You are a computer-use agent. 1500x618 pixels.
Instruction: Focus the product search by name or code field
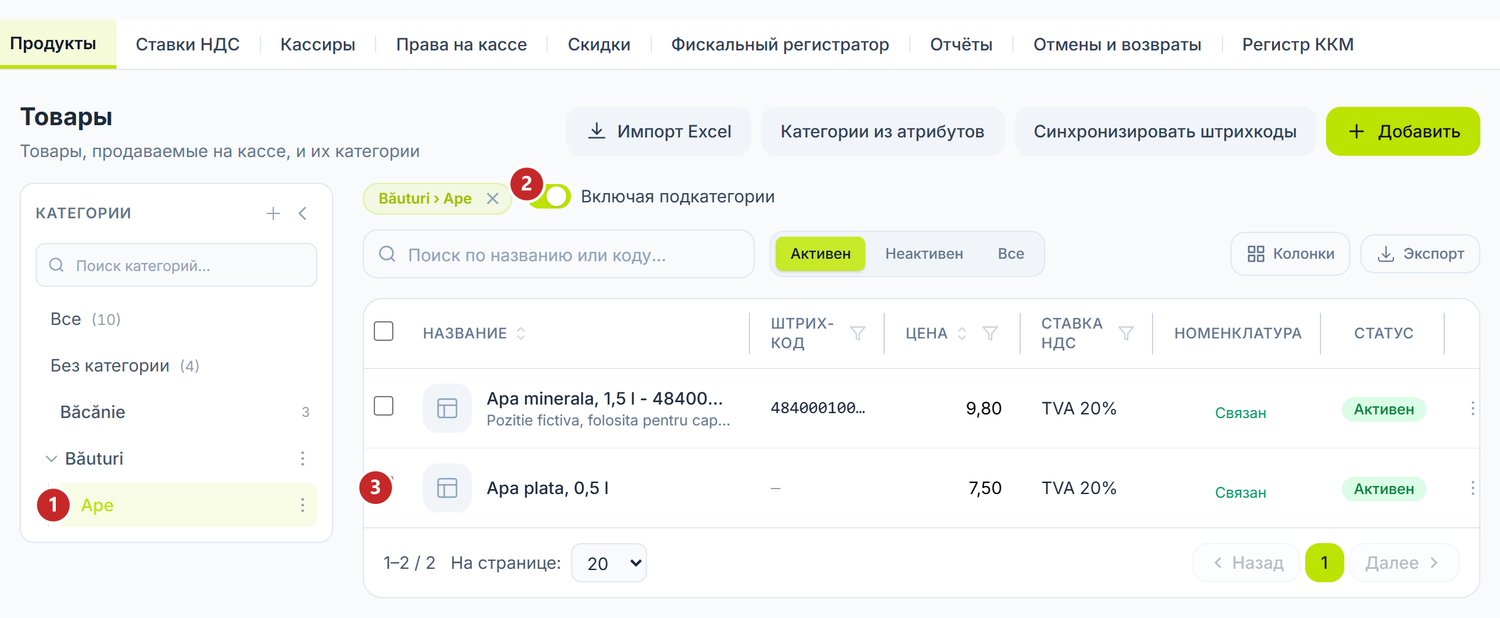coord(558,254)
